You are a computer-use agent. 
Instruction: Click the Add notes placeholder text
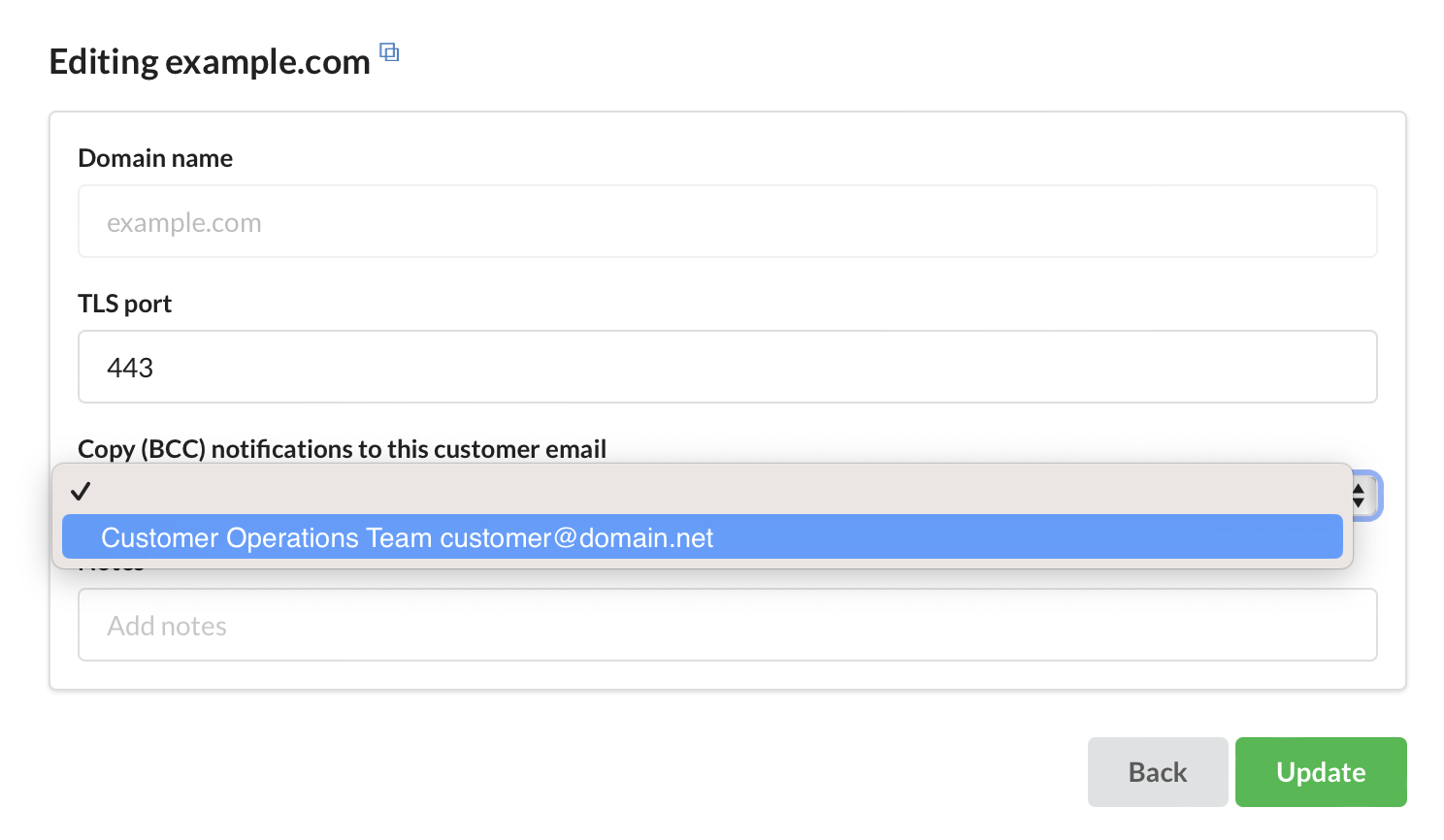pyautogui.click(x=167, y=626)
